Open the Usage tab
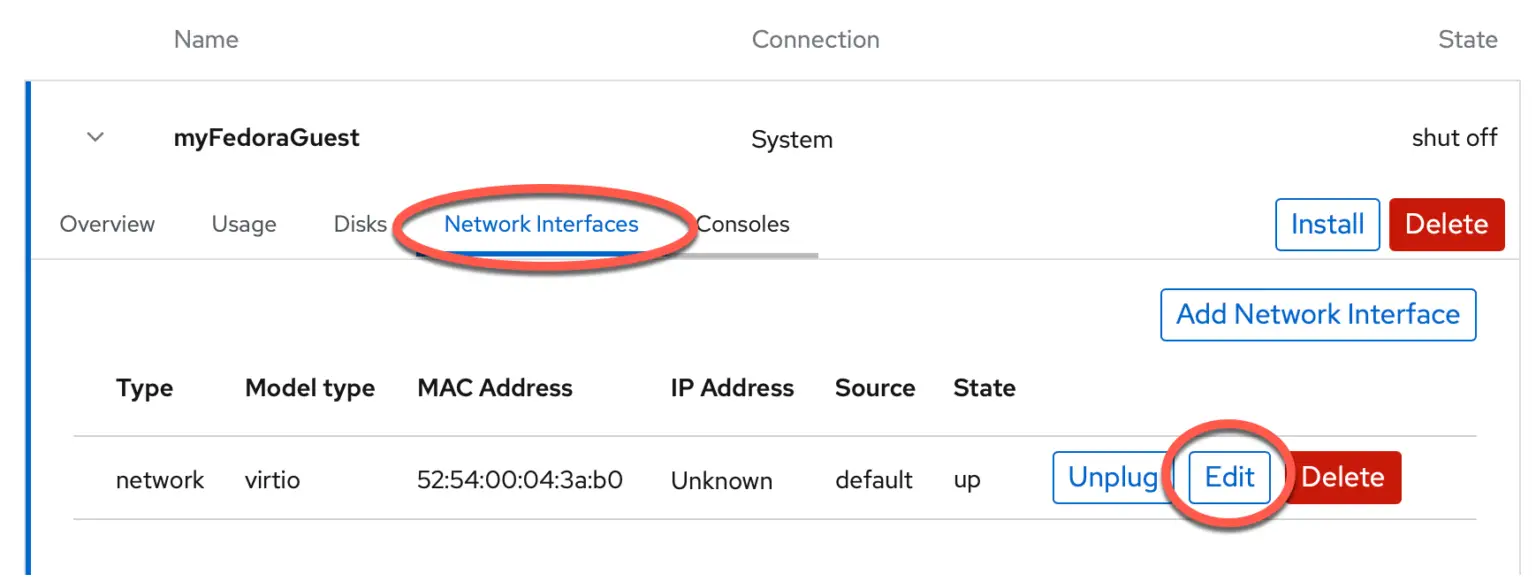 [x=244, y=224]
